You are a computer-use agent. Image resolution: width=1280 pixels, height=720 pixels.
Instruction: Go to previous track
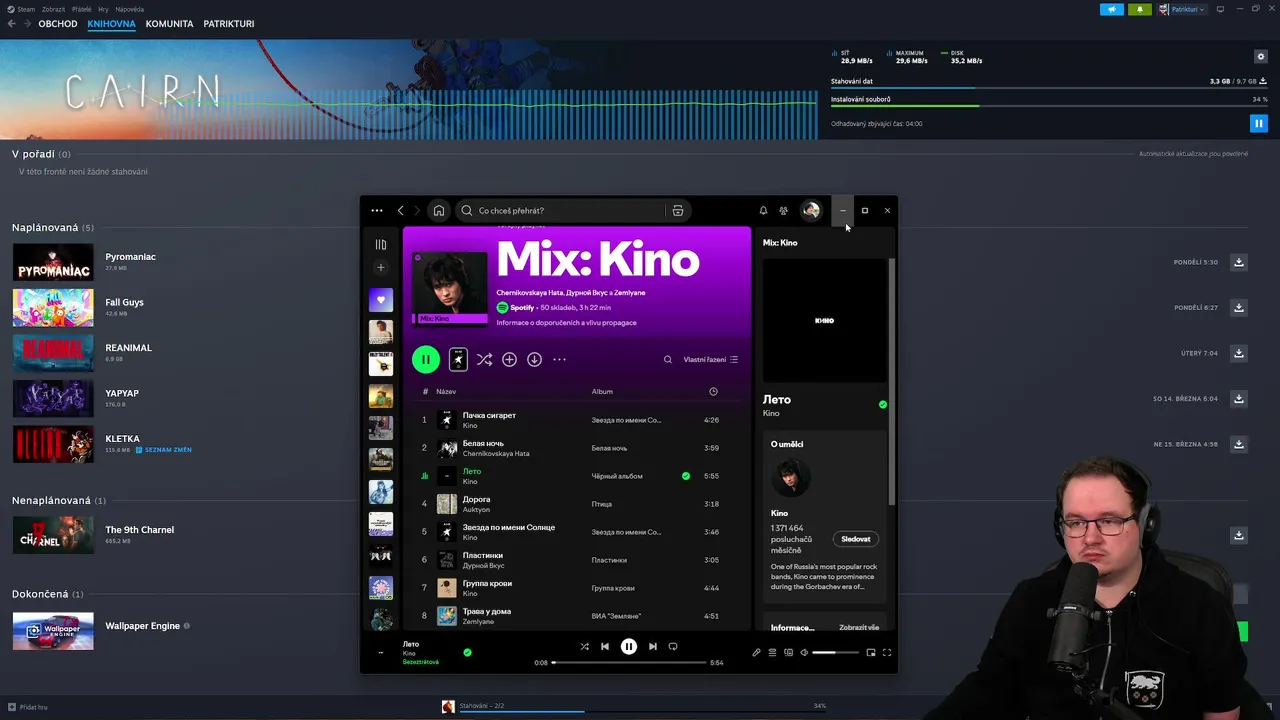click(605, 646)
